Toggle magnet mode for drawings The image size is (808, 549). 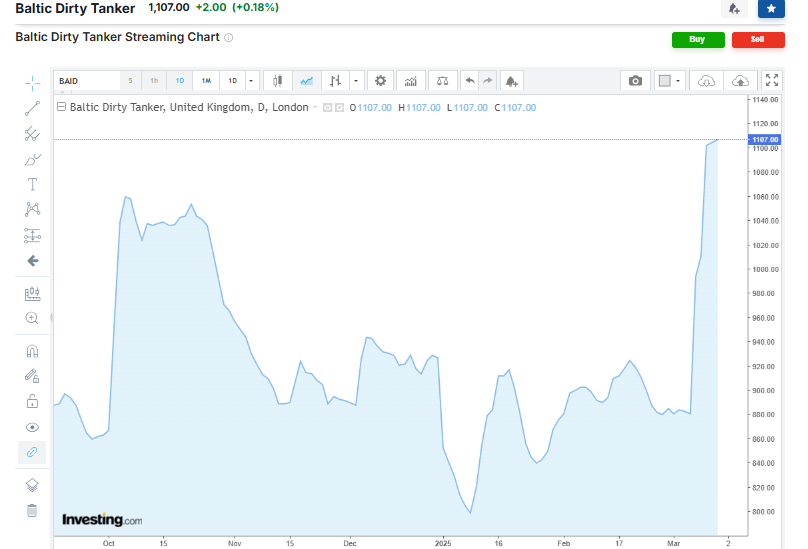click(32, 351)
